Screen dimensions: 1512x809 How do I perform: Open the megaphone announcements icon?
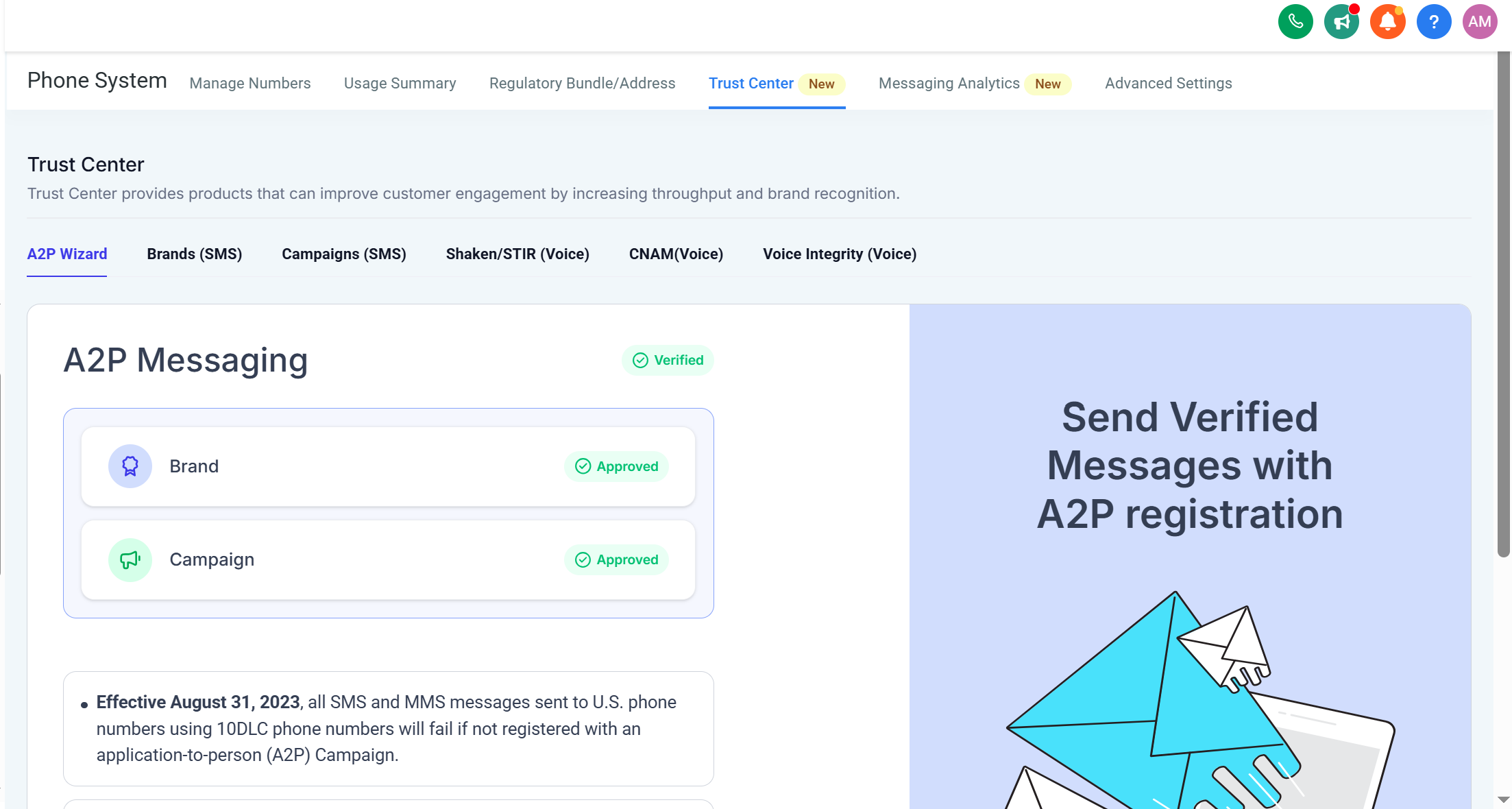tap(1341, 22)
